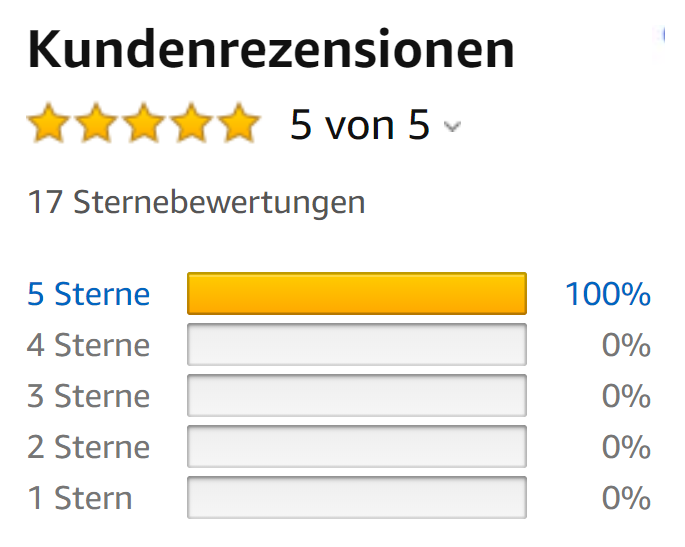The image size is (685, 547).
Task: Click the 1 Stern label
Action: [x=80, y=498]
